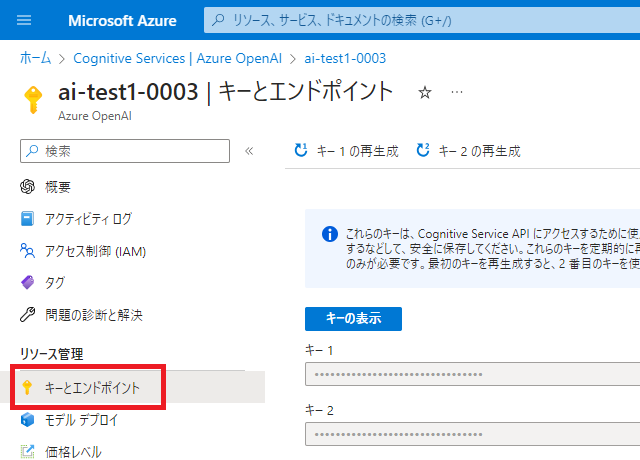Click the blue cube deploy icon
The height and width of the screenshot is (460, 640).
(27, 419)
